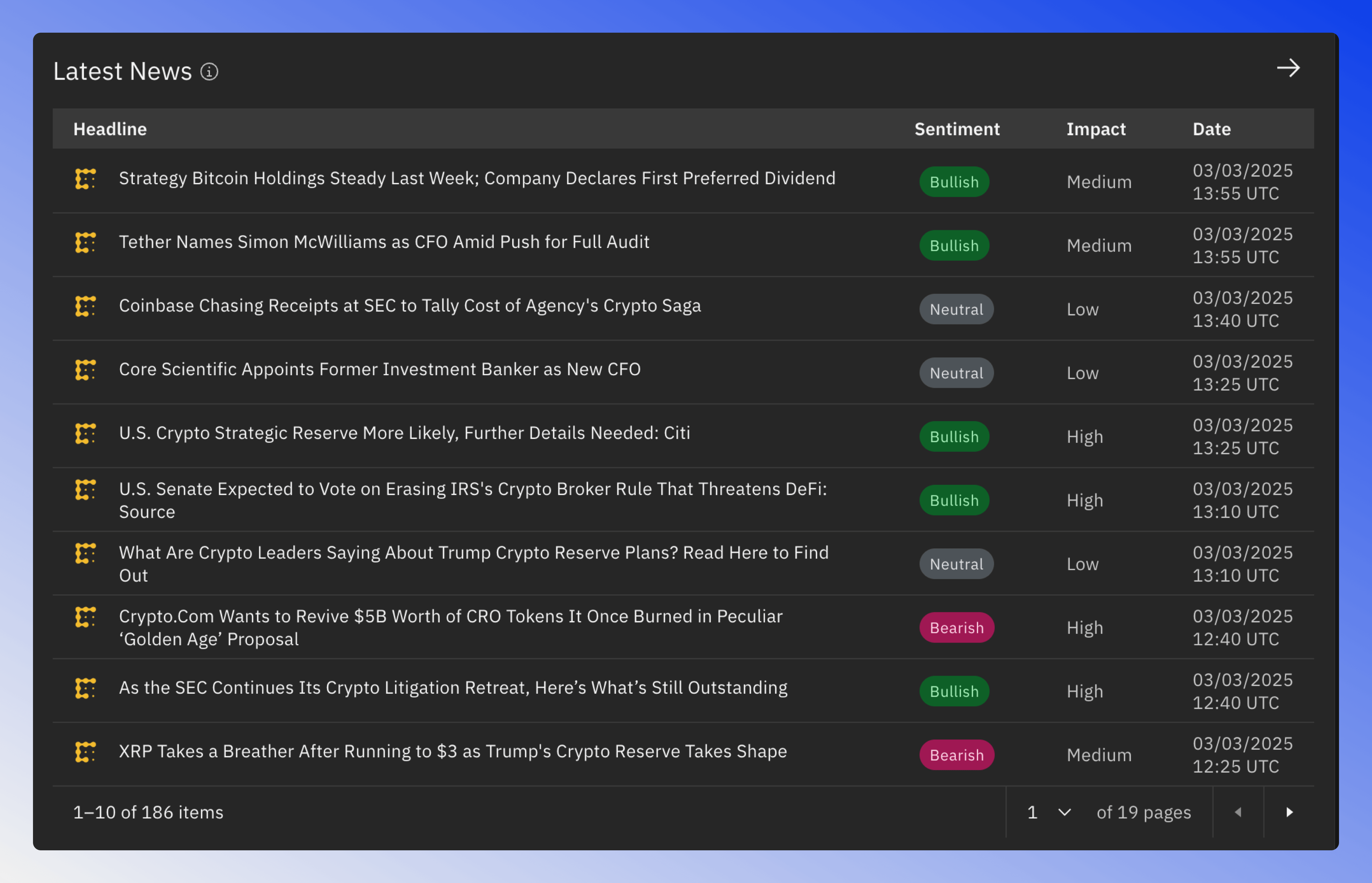The width and height of the screenshot is (1372, 883).
Task: Click Bullish badge on Tether CFO row
Action: click(954, 245)
